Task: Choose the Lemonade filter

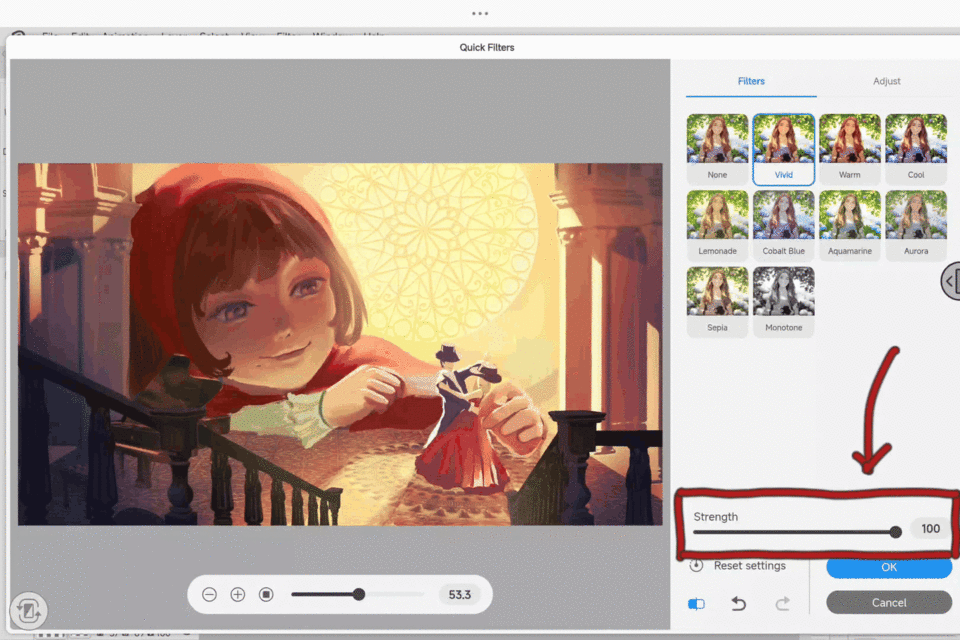Action: point(718,225)
